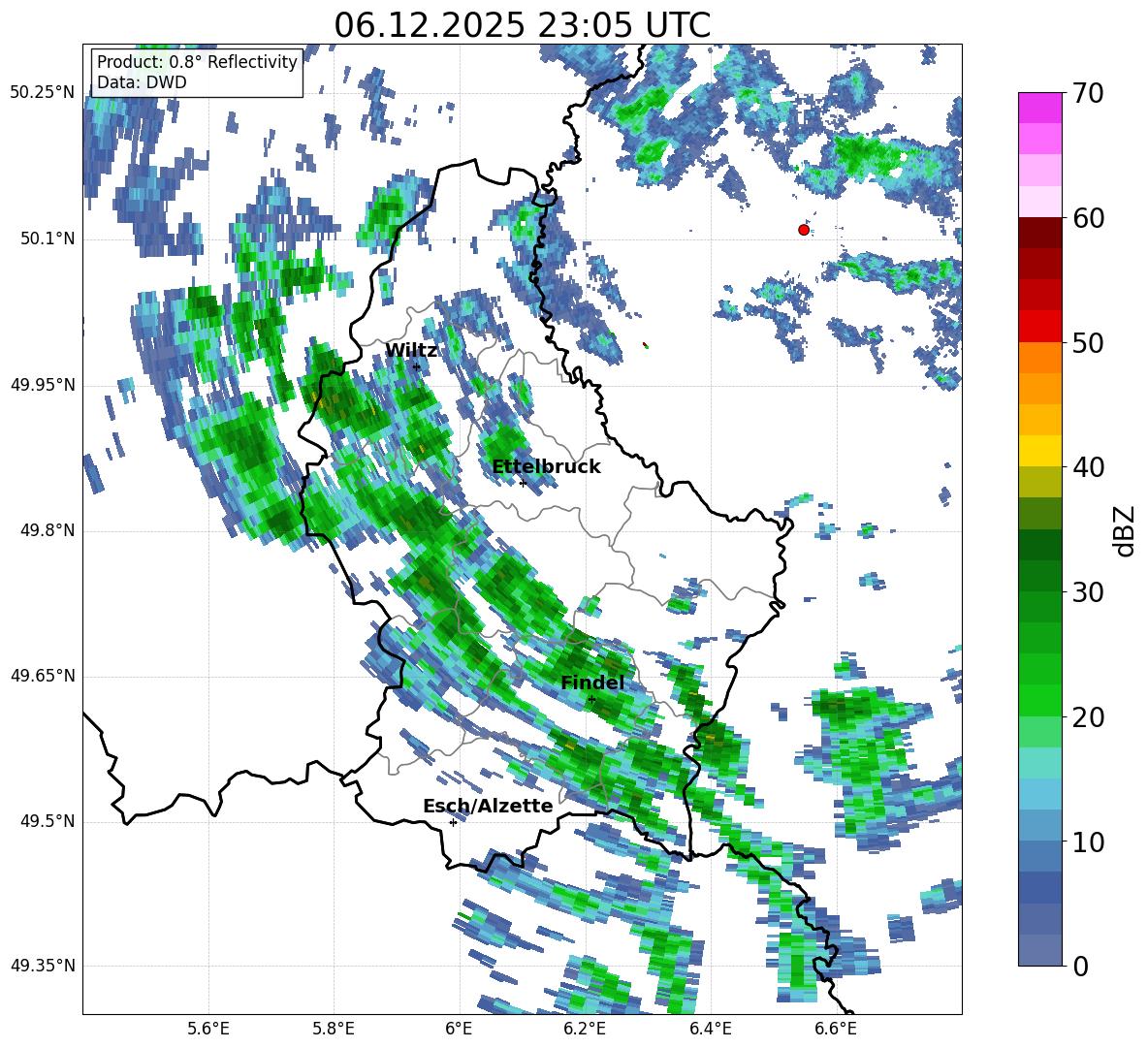This screenshot has width=1148, height=1048.
Task: Click the 5.8°E longitude label
Action: click(334, 1029)
